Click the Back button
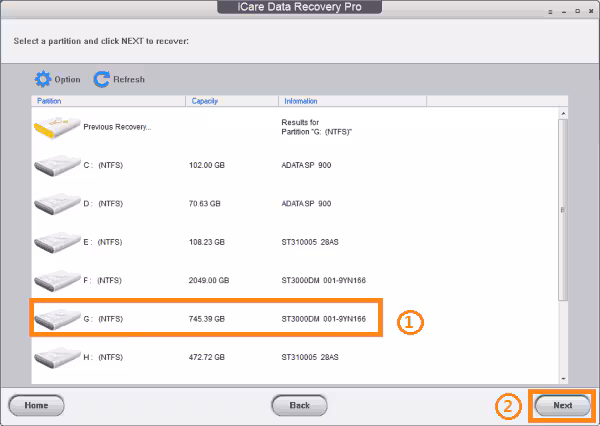Viewport: 600px width, 426px height. point(299,405)
